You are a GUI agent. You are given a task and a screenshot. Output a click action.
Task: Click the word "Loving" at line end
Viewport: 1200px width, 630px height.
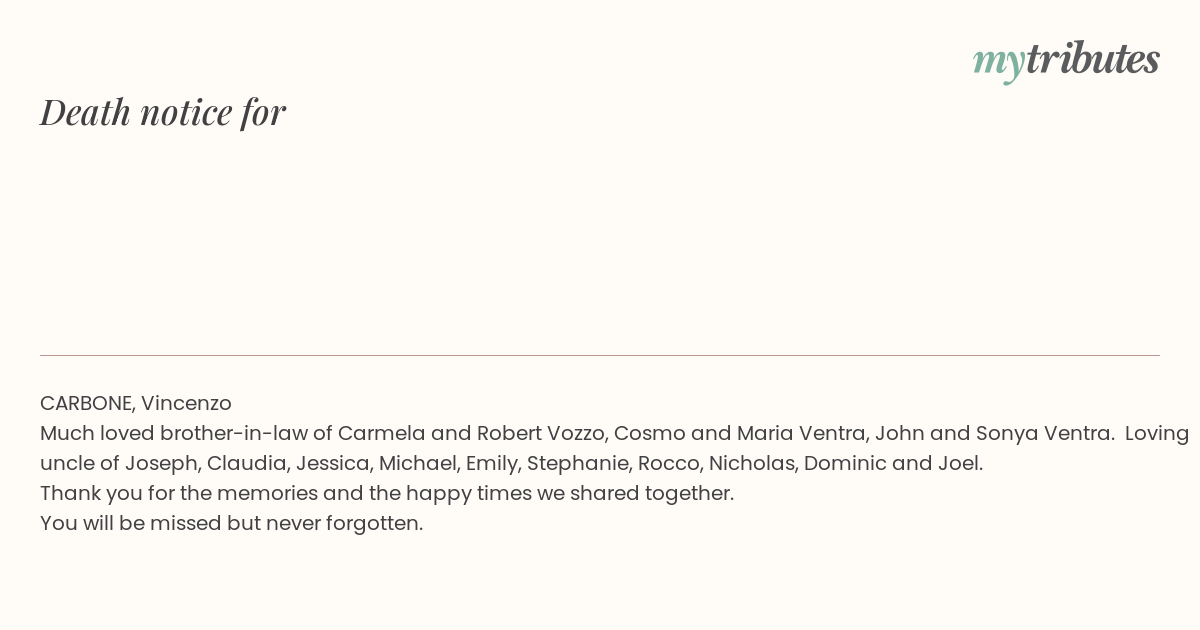point(1157,434)
